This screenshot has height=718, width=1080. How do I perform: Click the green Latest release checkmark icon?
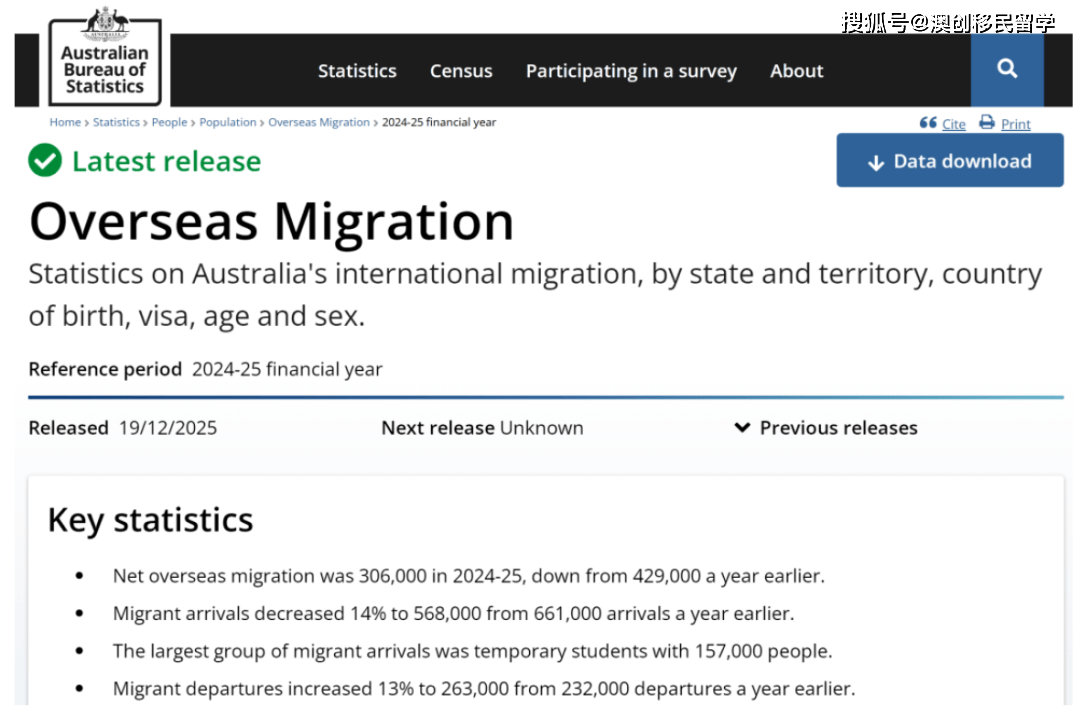click(45, 161)
